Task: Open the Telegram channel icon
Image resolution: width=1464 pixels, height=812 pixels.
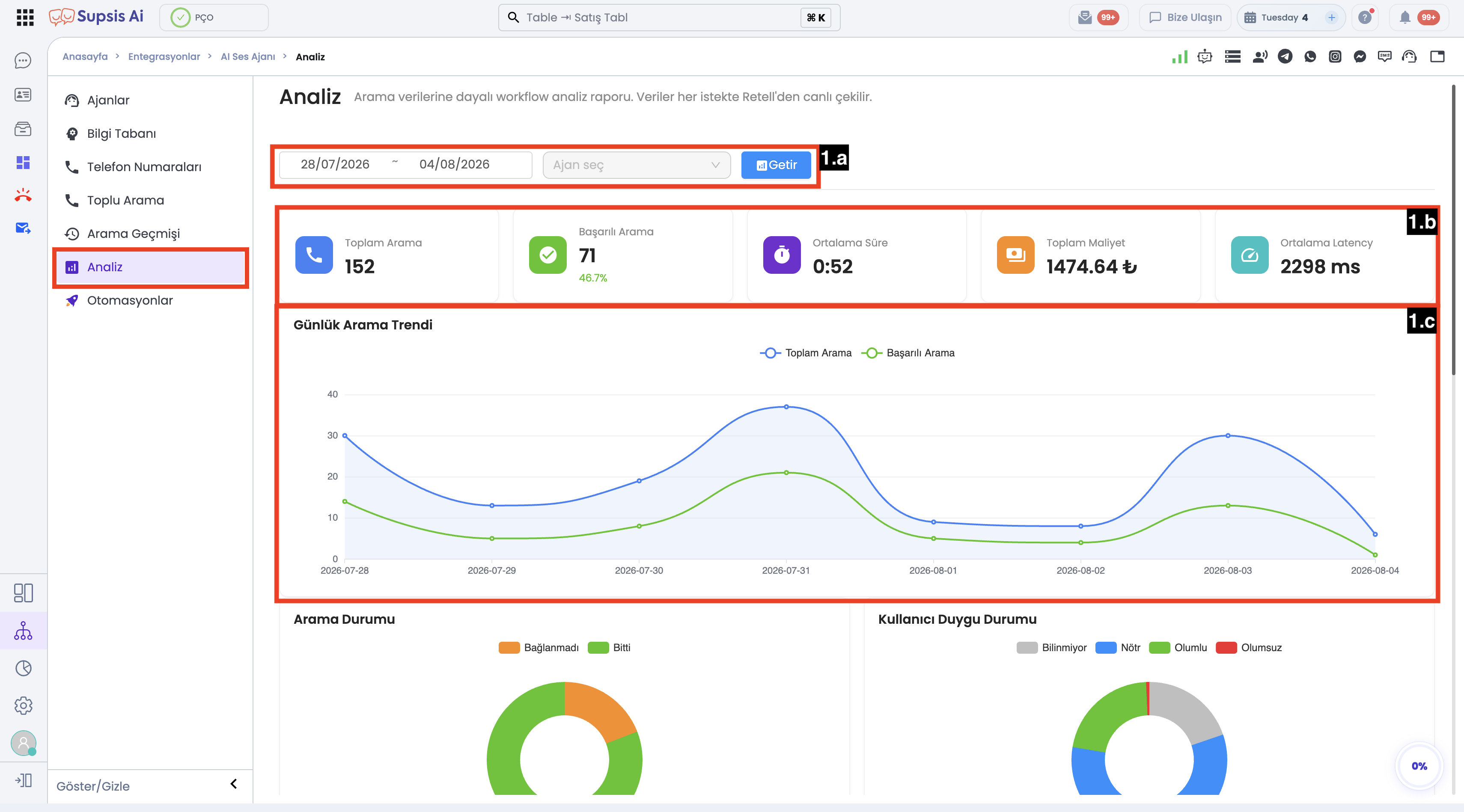Action: pos(1285,56)
